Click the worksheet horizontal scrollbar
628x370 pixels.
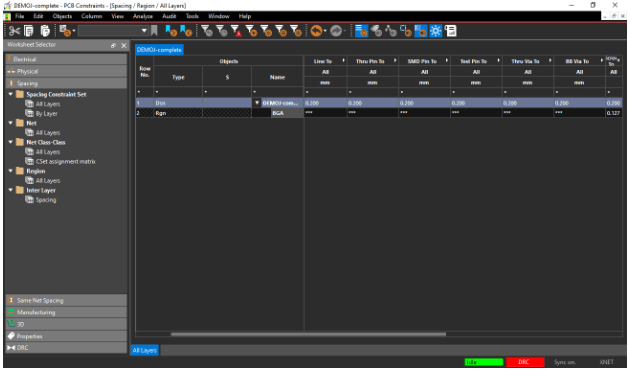click(x=308, y=334)
